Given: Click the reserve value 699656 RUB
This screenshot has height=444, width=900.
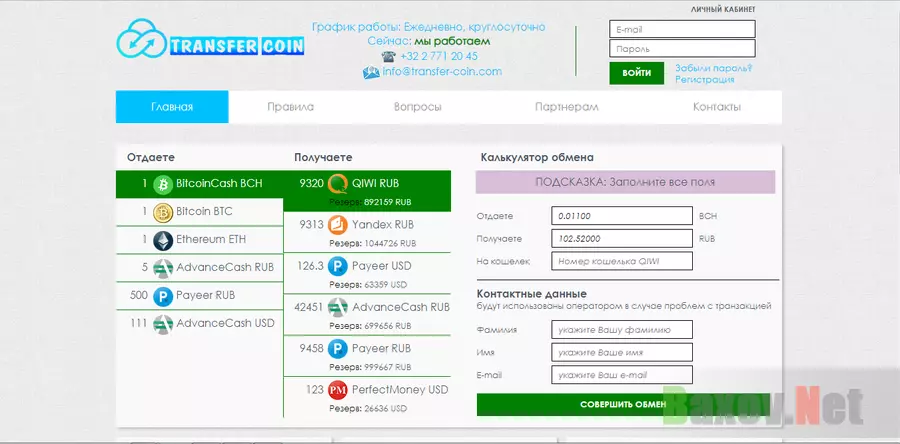Looking at the screenshot, I should 388,326.
